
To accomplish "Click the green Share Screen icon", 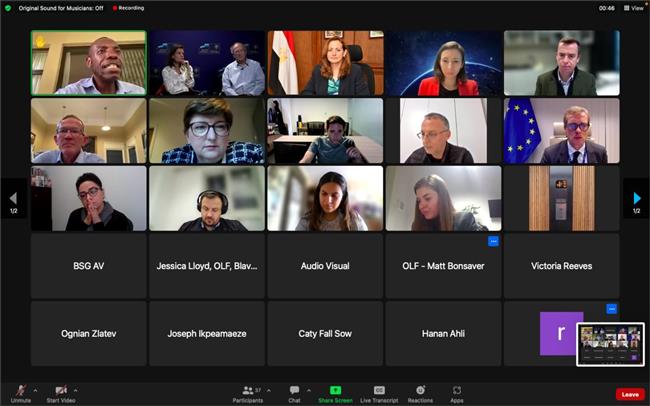I will click(x=335, y=390).
